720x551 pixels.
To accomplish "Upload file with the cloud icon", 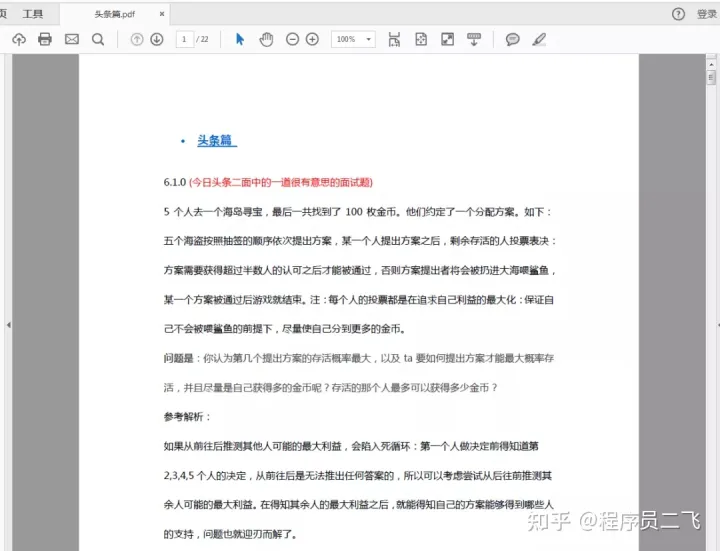I will pos(19,39).
